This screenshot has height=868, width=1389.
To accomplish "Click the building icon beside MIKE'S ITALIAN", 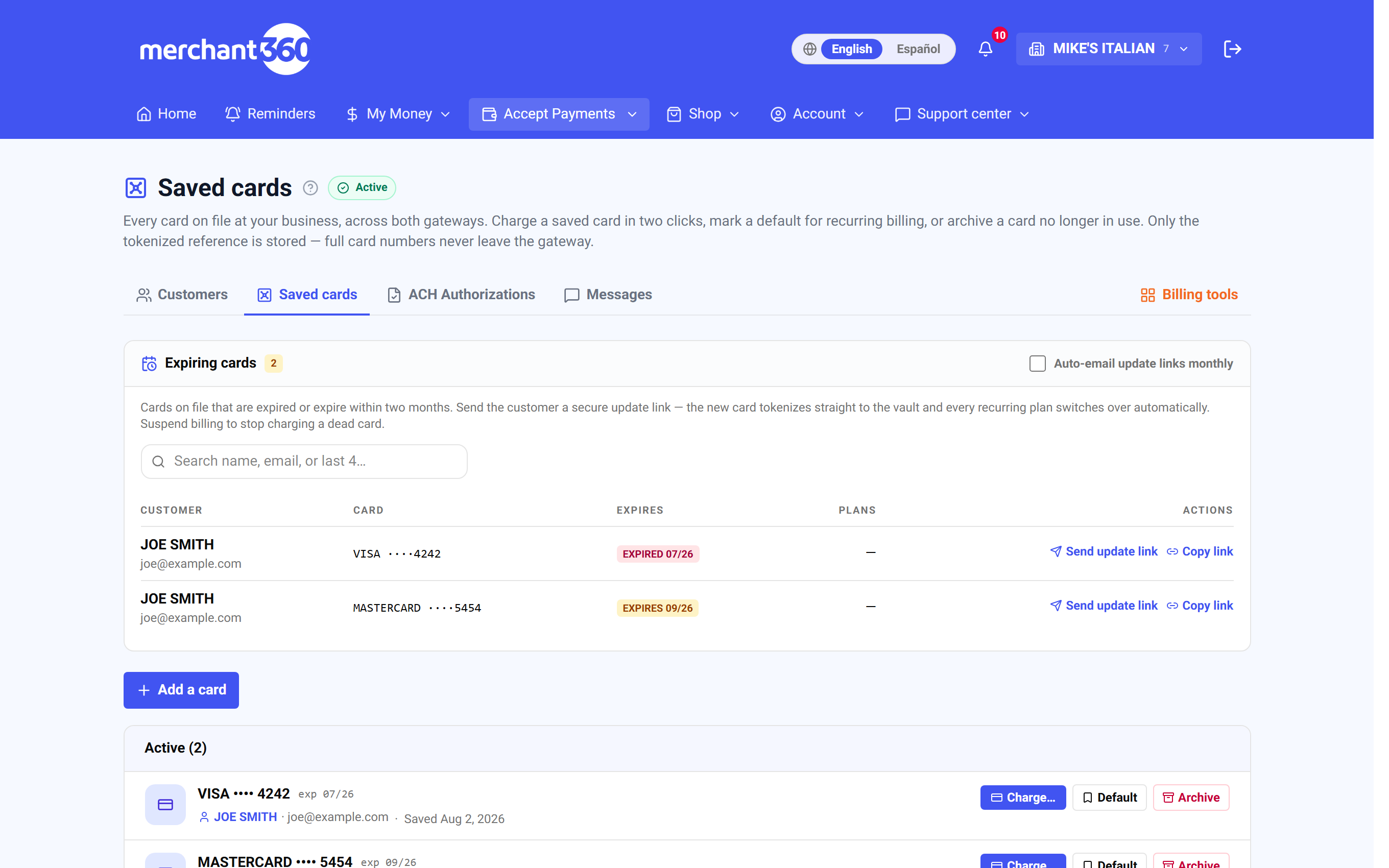I will (1036, 49).
